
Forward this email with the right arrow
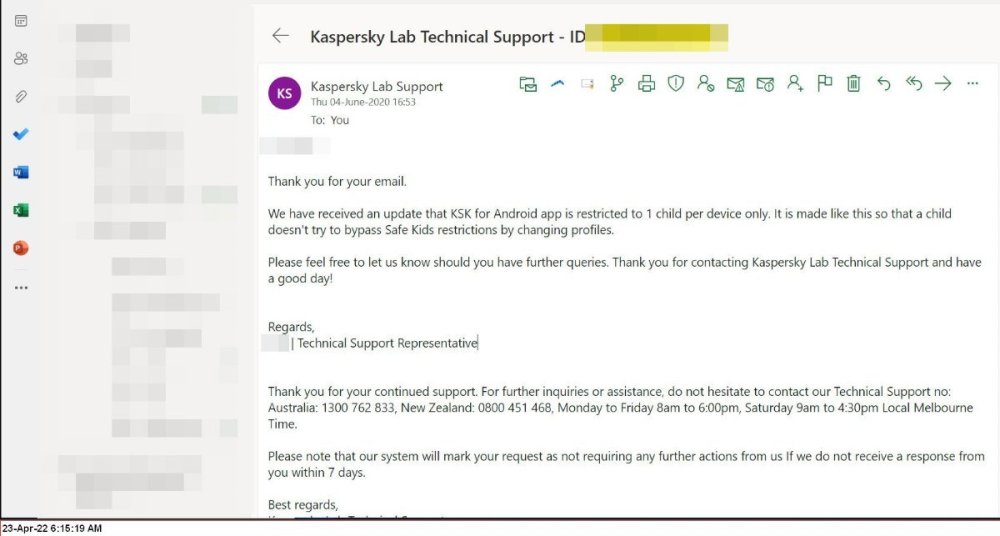click(x=942, y=84)
